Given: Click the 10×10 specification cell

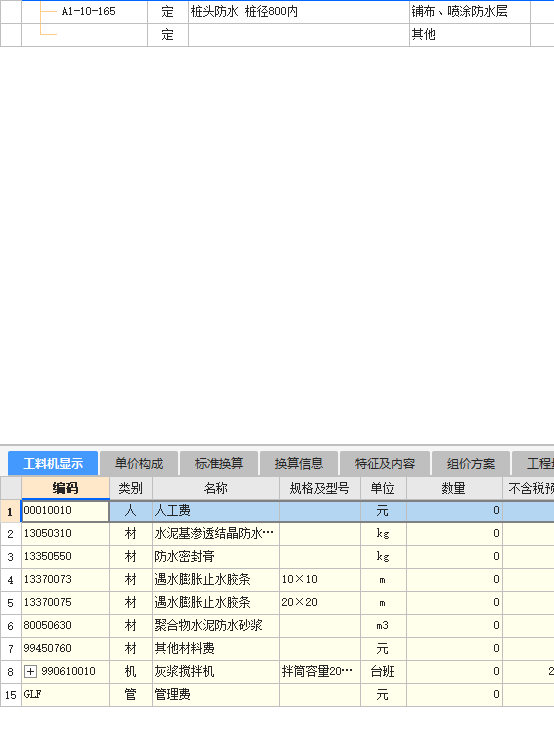Looking at the screenshot, I should [320, 580].
